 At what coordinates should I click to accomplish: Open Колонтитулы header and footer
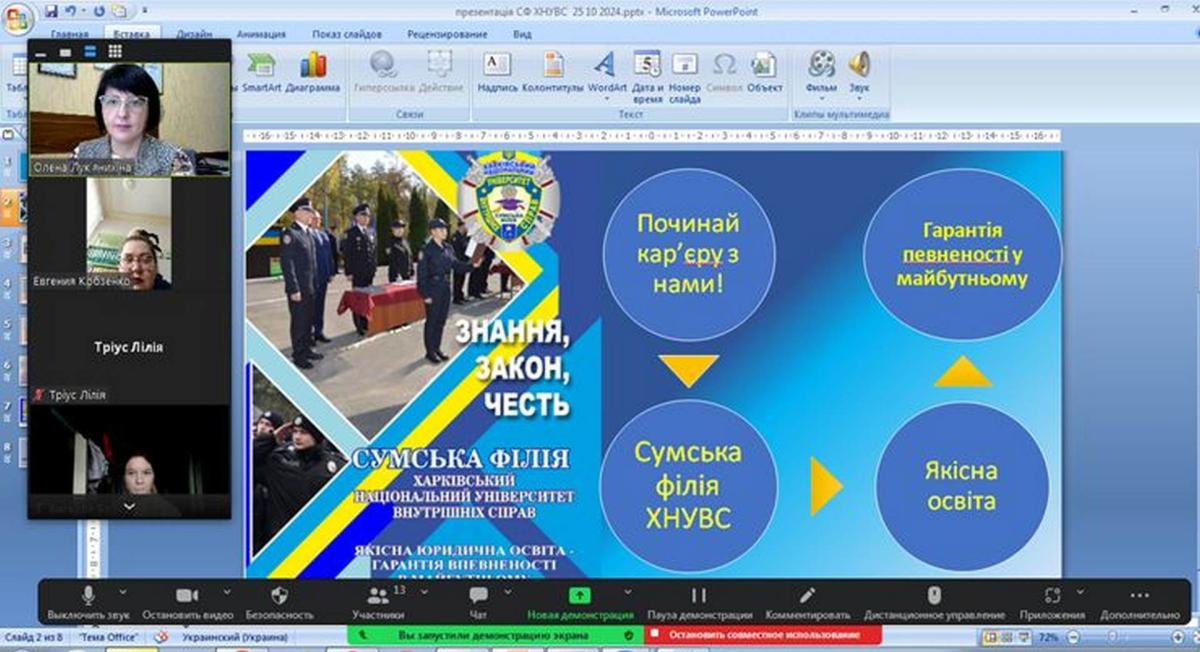click(x=552, y=72)
